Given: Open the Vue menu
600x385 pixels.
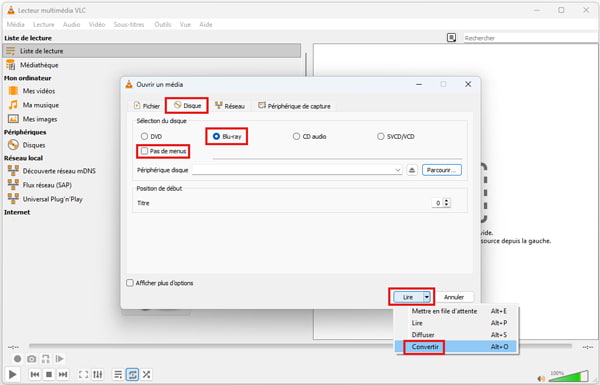Looking at the screenshot, I should point(185,24).
